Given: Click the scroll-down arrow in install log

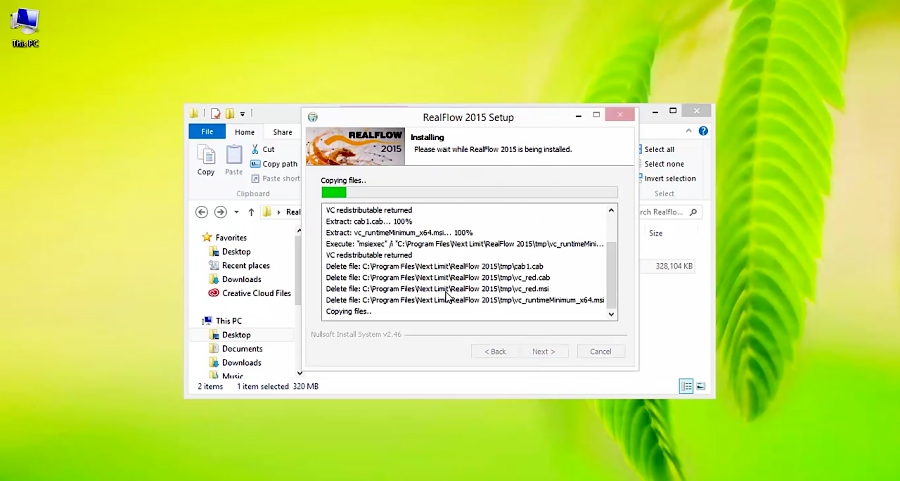Looking at the screenshot, I should pyautogui.click(x=611, y=314).
